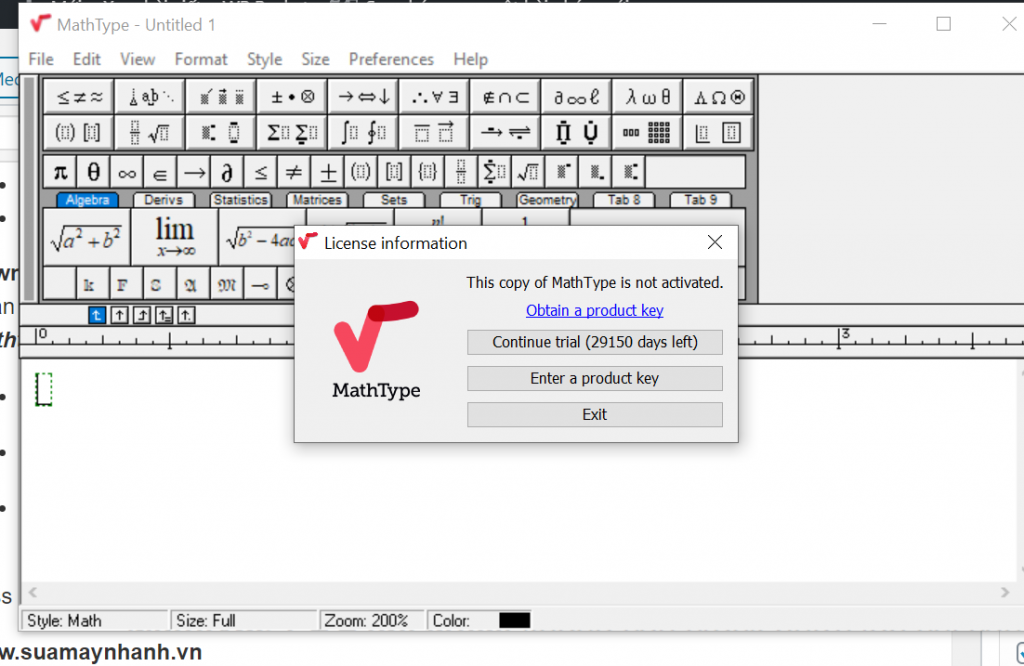Insert the partial derivative symbol

227,172
